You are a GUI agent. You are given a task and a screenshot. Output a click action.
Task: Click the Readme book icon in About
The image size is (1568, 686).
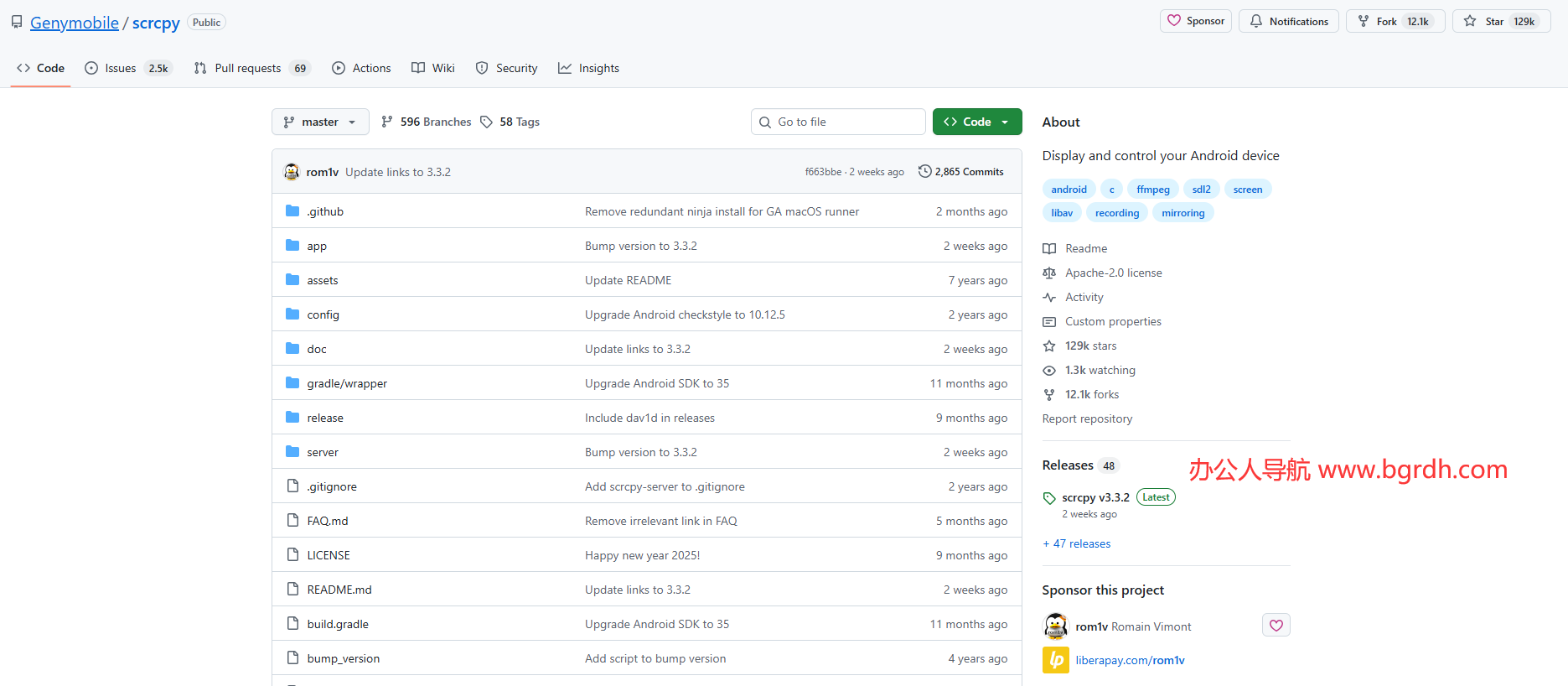1049,249
